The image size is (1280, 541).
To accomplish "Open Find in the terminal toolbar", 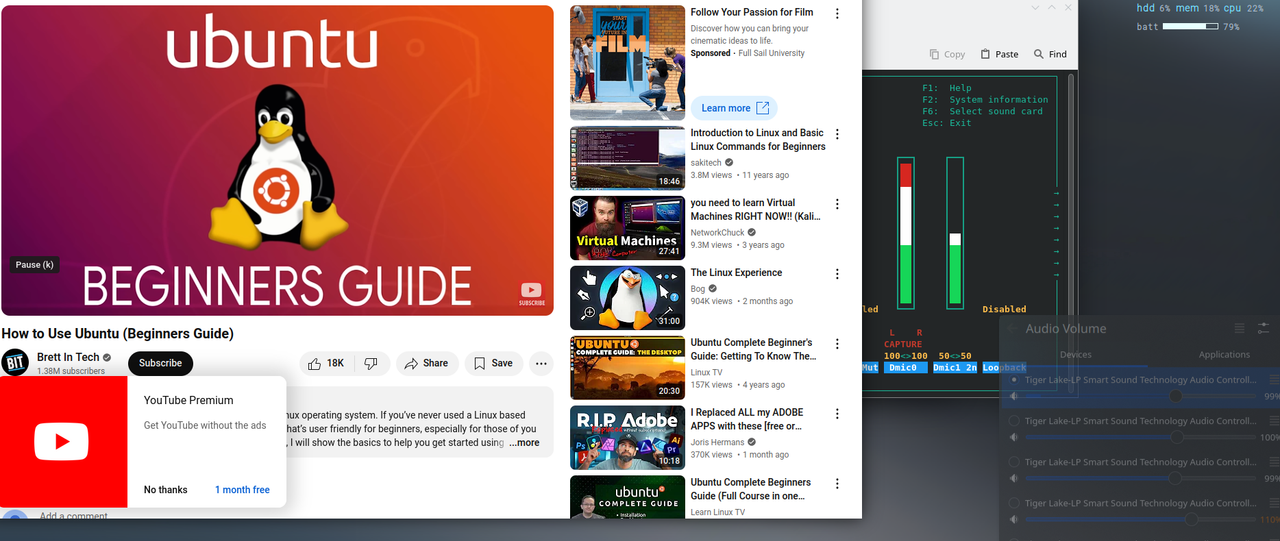I will (x=1051, y=54).
